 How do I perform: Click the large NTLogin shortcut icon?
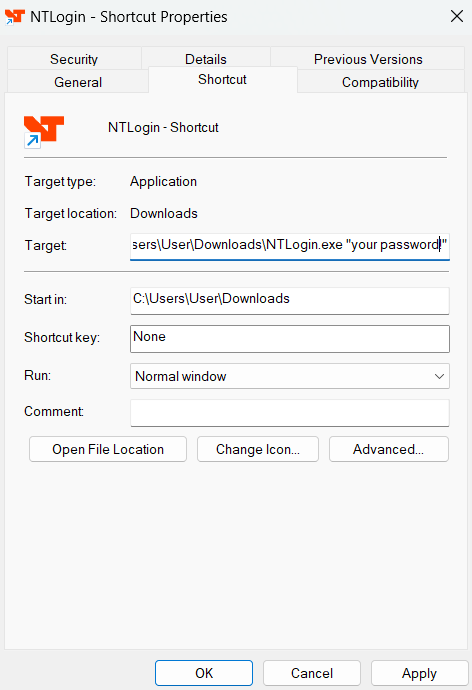click(x=44, y=132)
